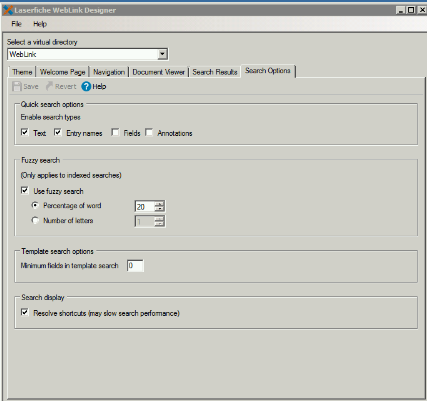Toggle the Resolve shortcuts checkbox

25,312
